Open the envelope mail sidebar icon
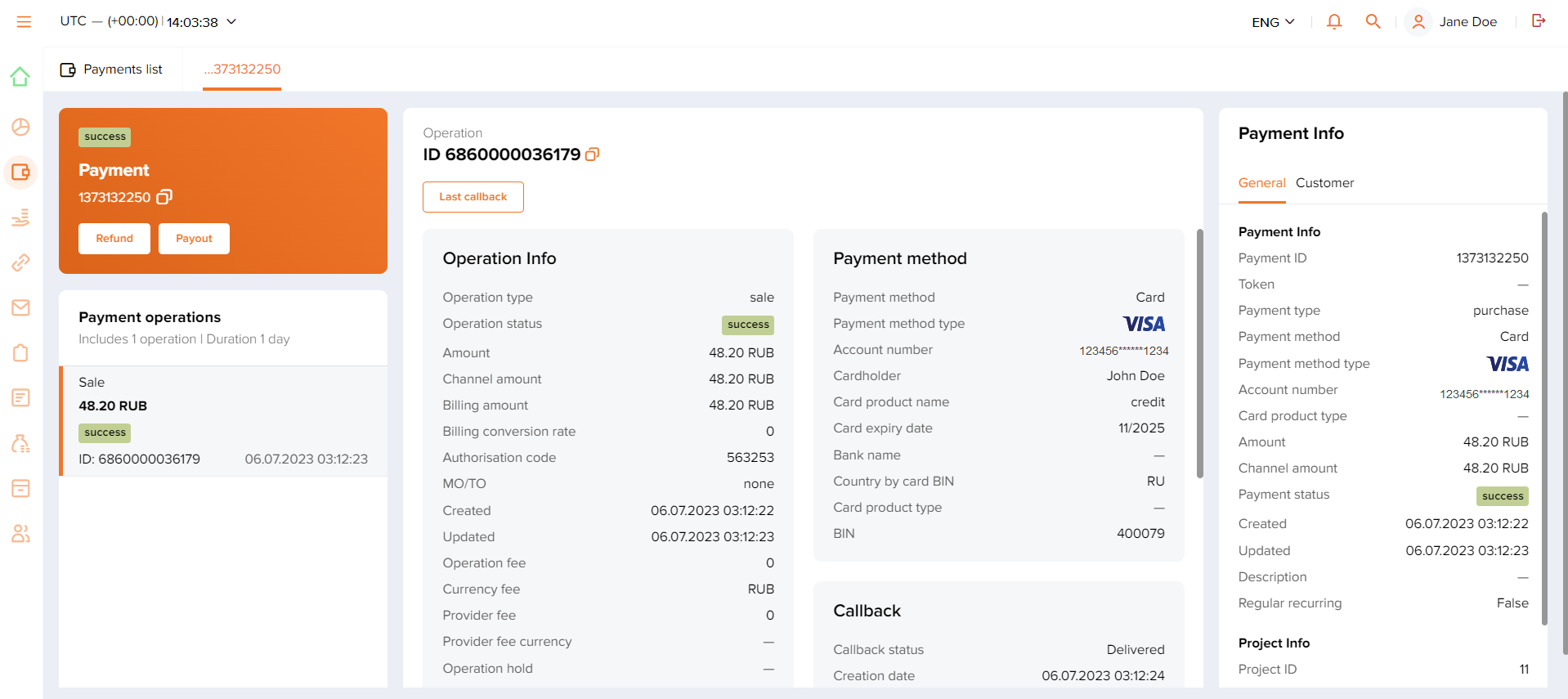Viewport: 1568px width, 699px height. point(20,307)
